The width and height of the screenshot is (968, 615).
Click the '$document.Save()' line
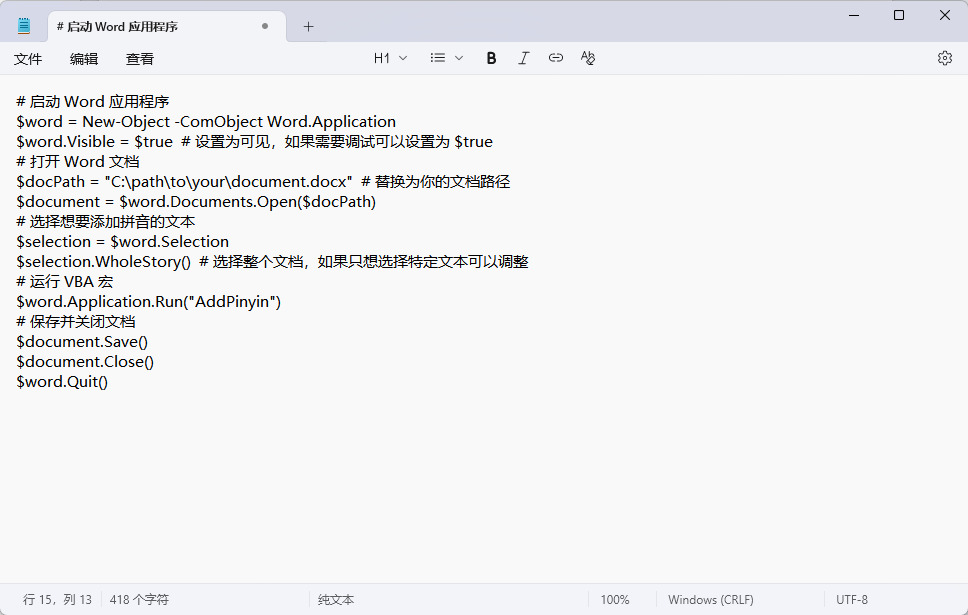coord(82,341)
